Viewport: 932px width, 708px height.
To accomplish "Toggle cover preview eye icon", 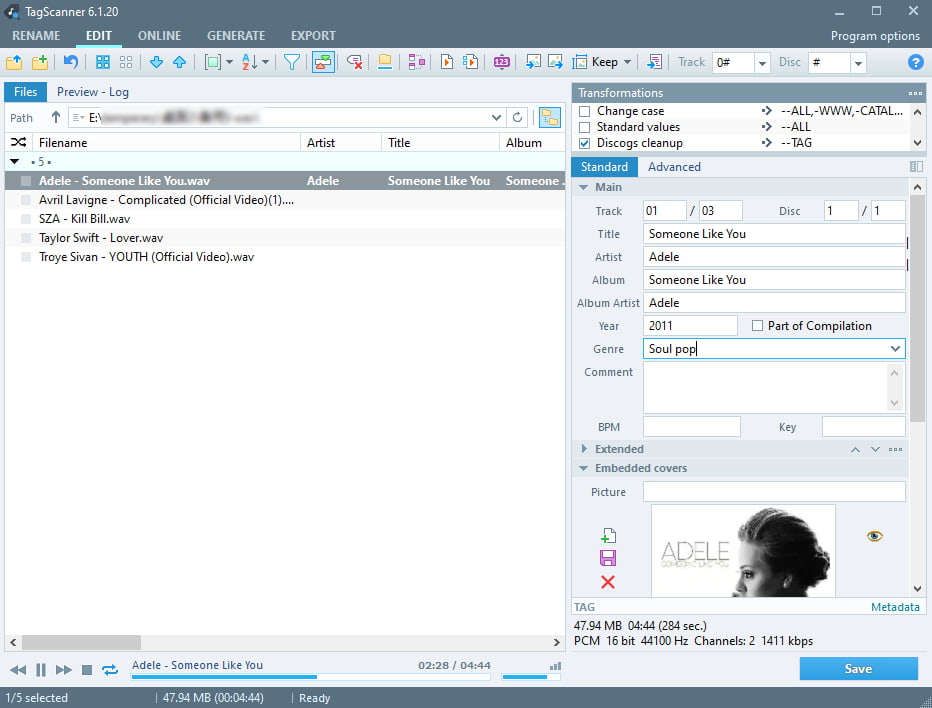I will point(874,536).
